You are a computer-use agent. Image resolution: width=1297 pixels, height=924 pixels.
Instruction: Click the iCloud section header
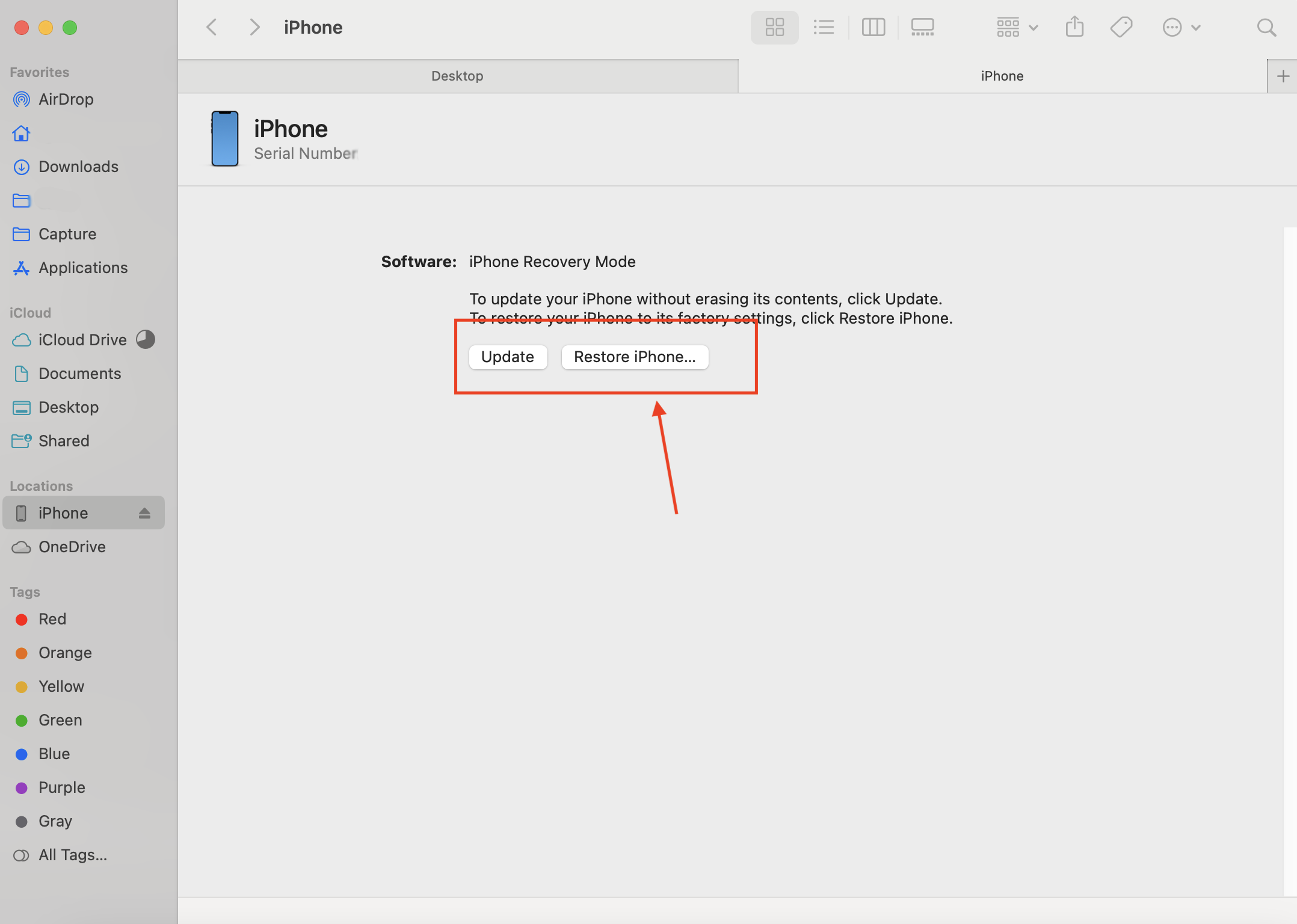pyautogui.click(x=30, y=313)
